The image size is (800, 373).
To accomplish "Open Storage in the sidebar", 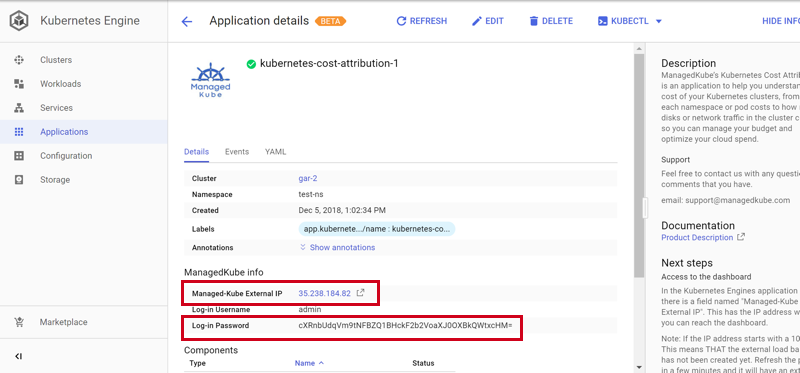I will tap(55, 180).
